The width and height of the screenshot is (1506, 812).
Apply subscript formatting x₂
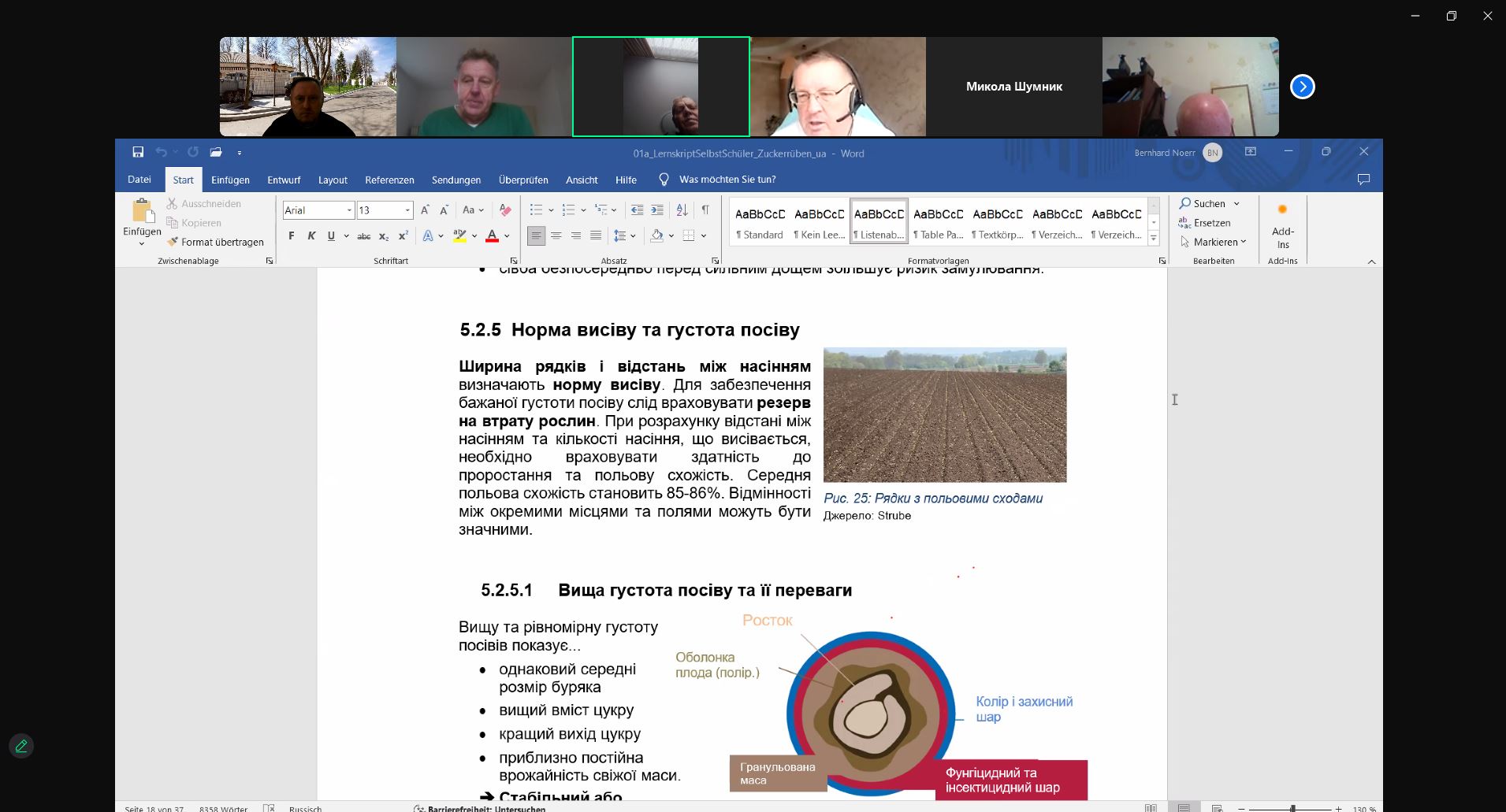[x=384, y=235]
